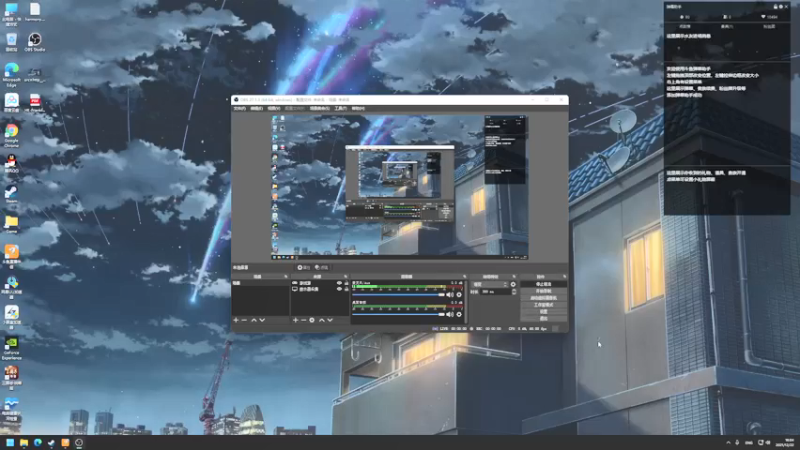Open scene transition properties gear

click(x=513, y=284)
